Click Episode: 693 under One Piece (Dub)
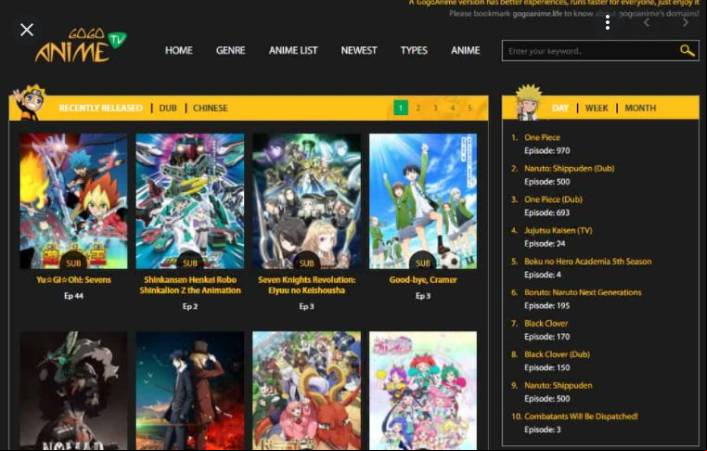 (547, 213)
